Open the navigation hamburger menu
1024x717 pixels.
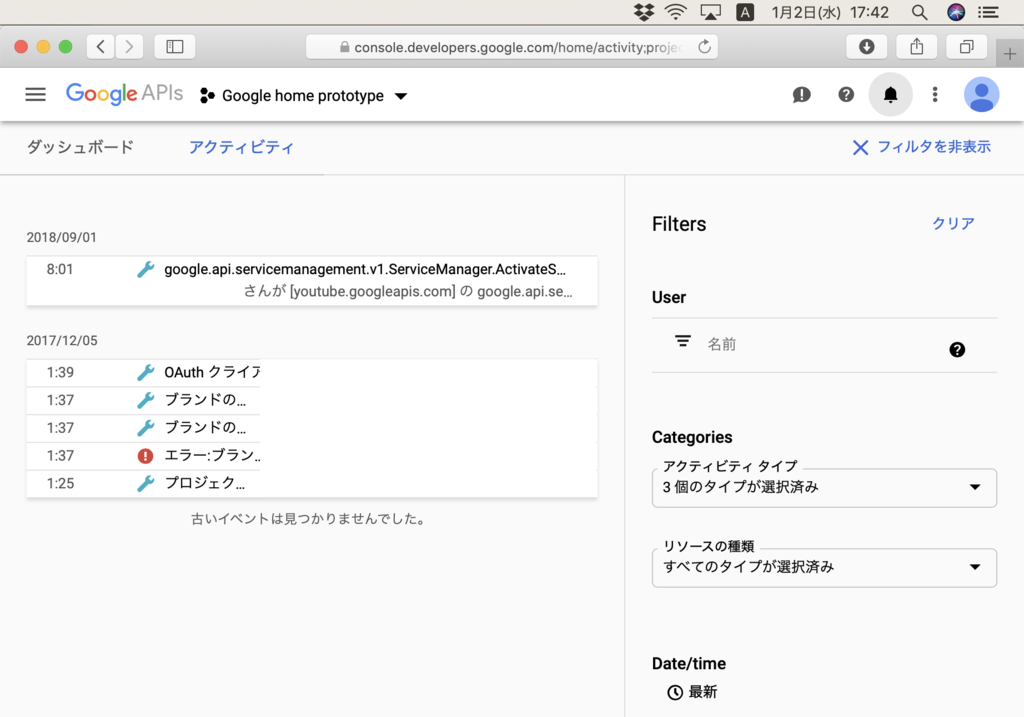point(35,94)
